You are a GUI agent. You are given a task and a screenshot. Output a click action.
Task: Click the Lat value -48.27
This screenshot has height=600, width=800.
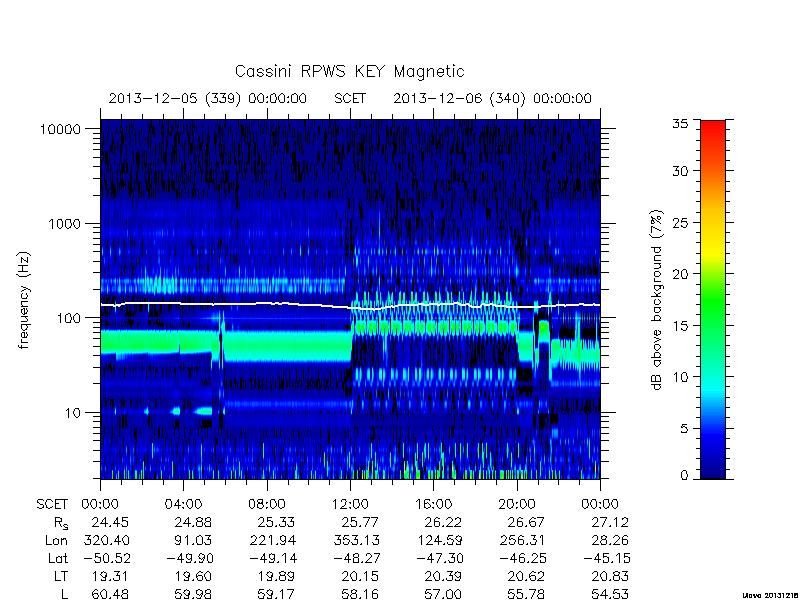356,558
